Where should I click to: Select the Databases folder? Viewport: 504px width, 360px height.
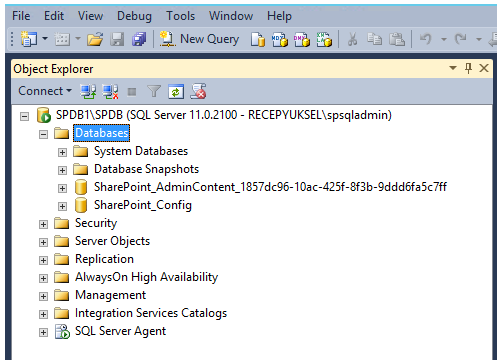tap(102, 133)
